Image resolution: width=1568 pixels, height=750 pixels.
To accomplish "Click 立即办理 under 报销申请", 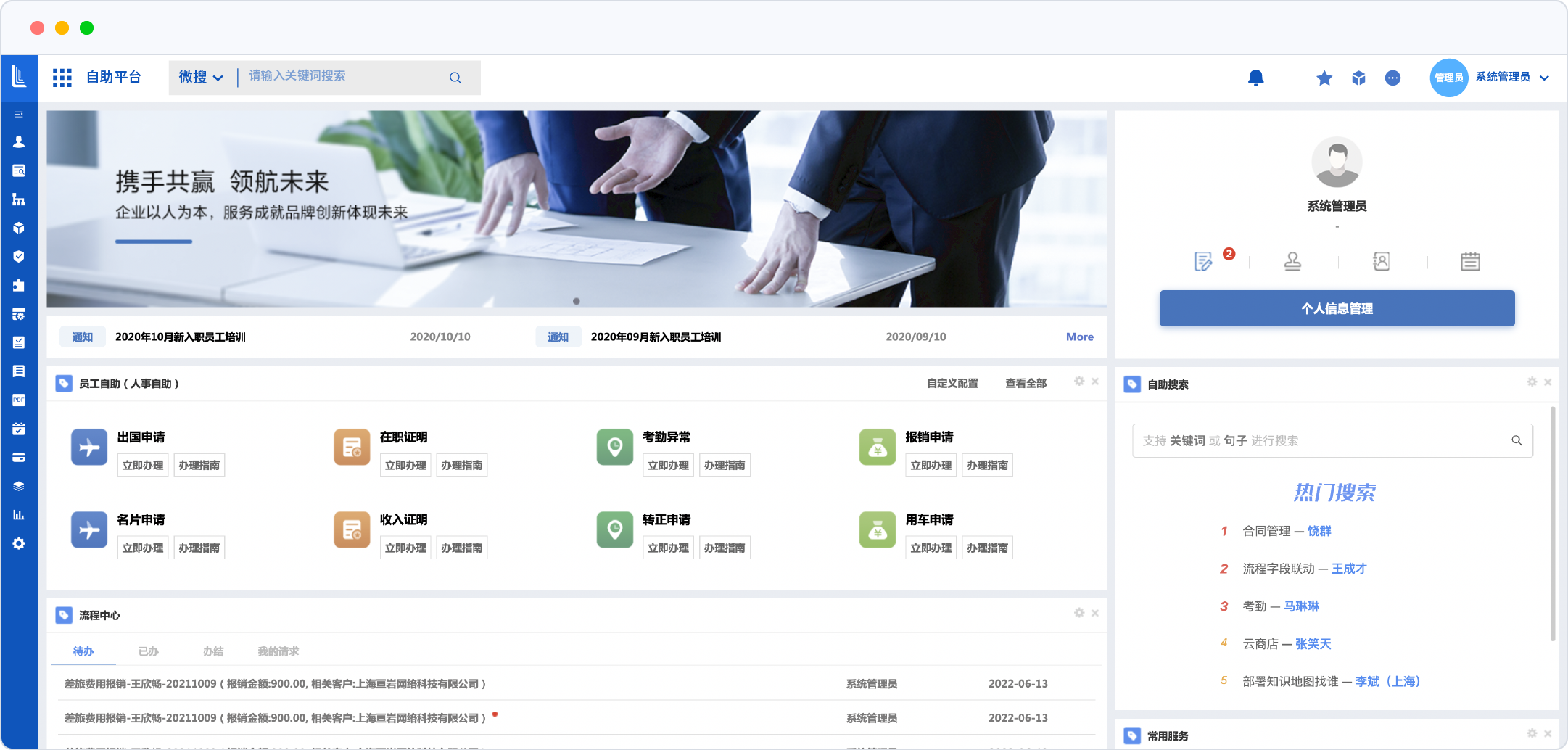I will [931, 465].
